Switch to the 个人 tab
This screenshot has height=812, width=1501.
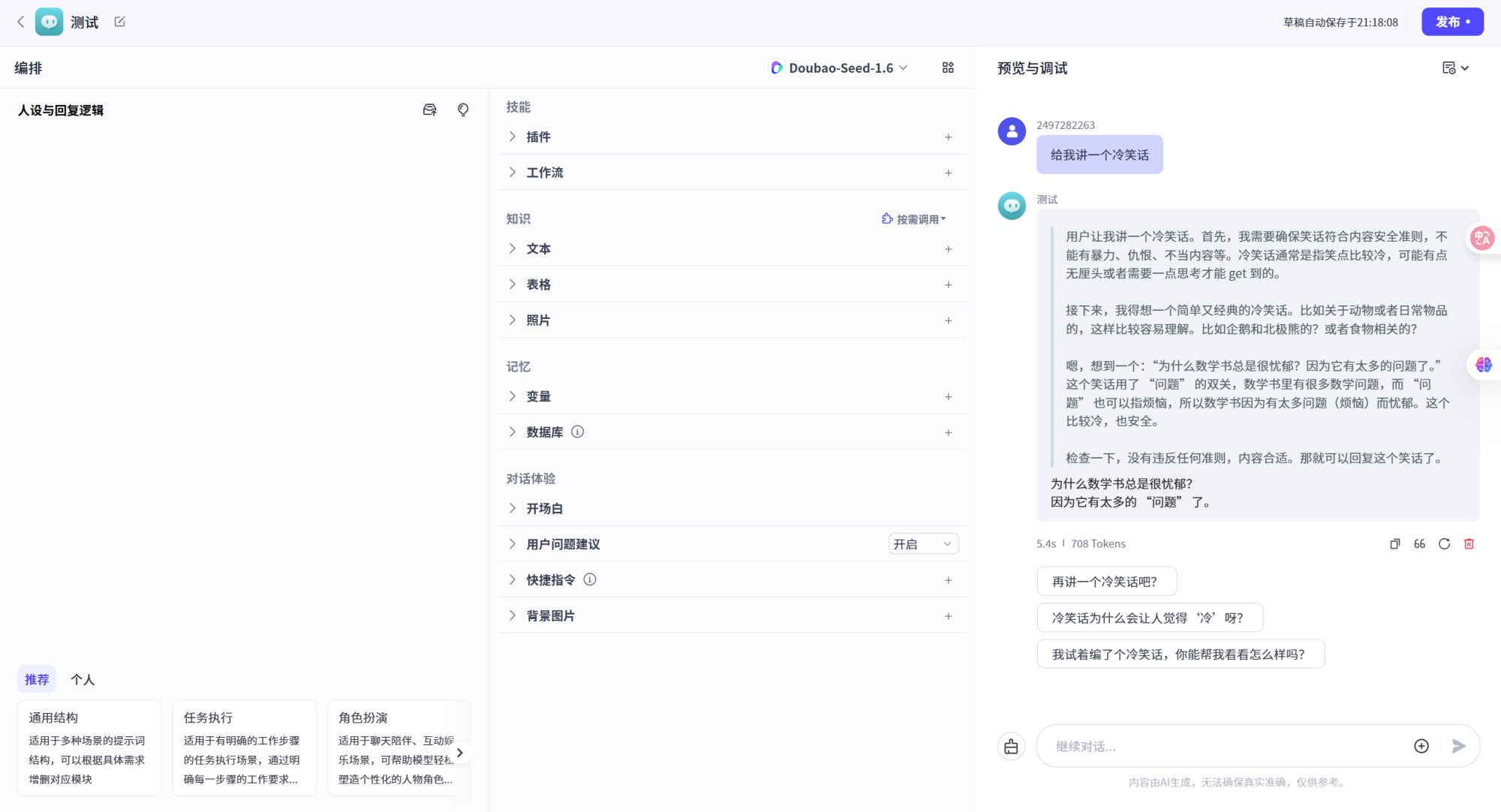(x=83, y=679)
